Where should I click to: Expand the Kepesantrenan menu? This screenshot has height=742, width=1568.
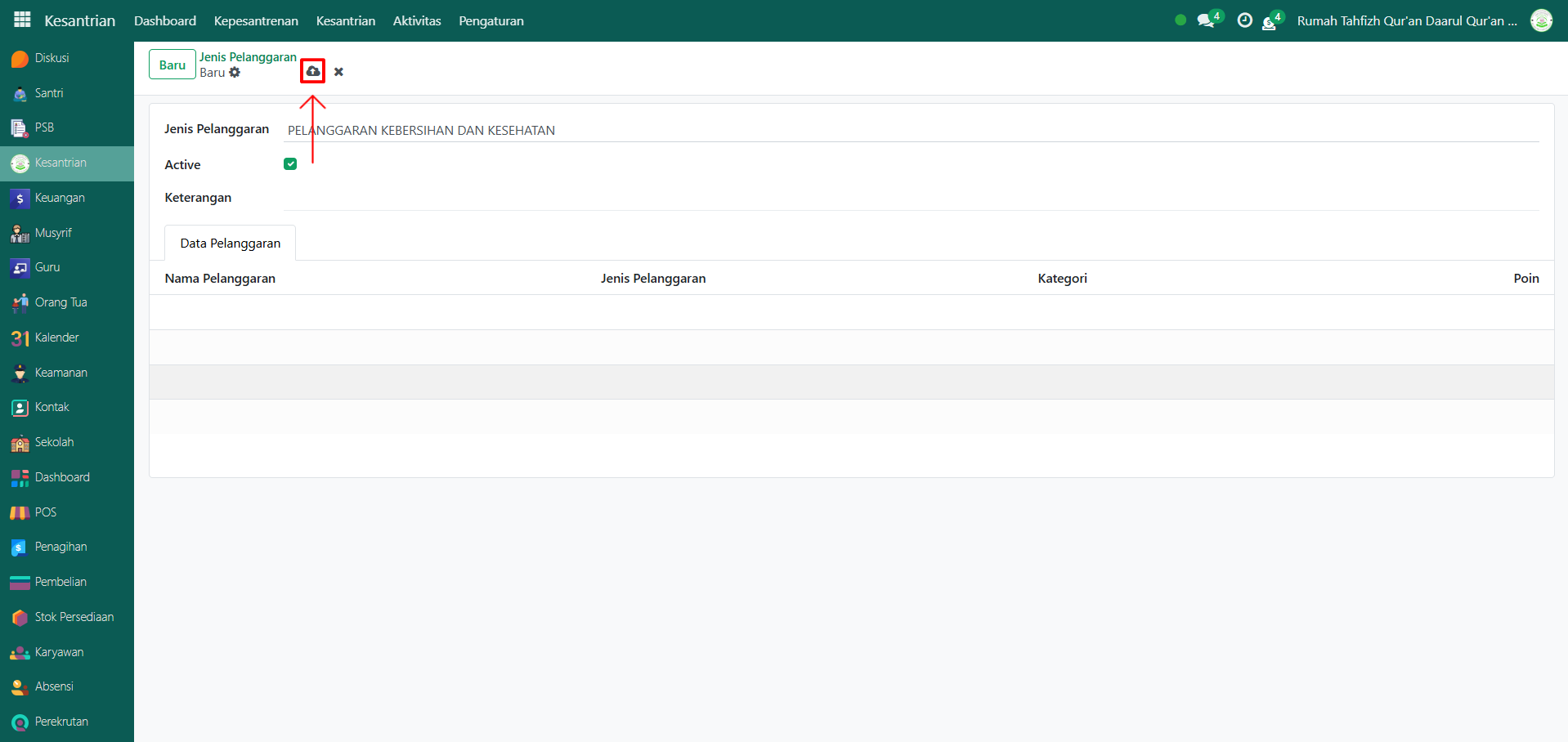(x=256, y=20)
